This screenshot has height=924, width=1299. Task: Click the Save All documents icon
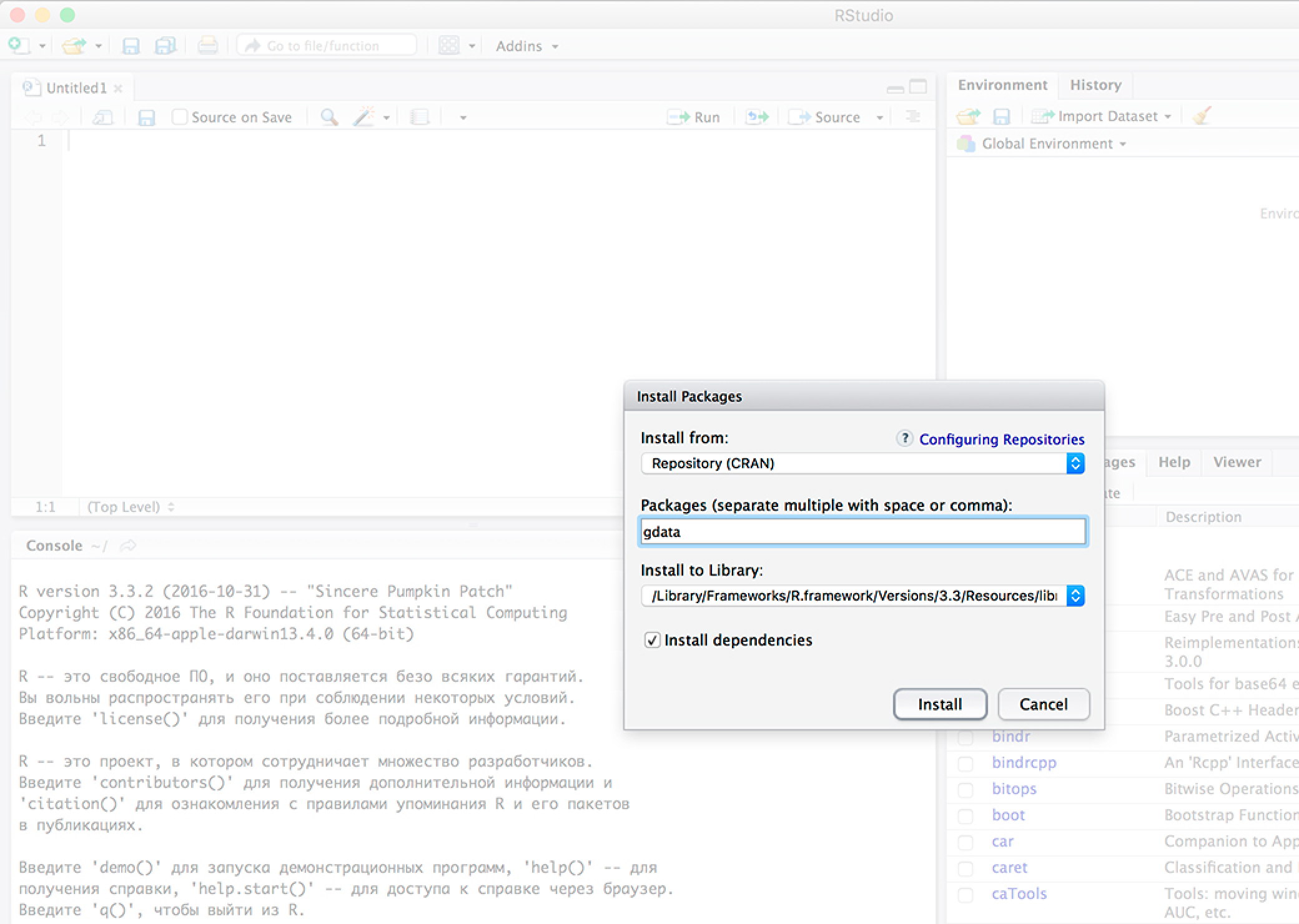pos(165,46)
